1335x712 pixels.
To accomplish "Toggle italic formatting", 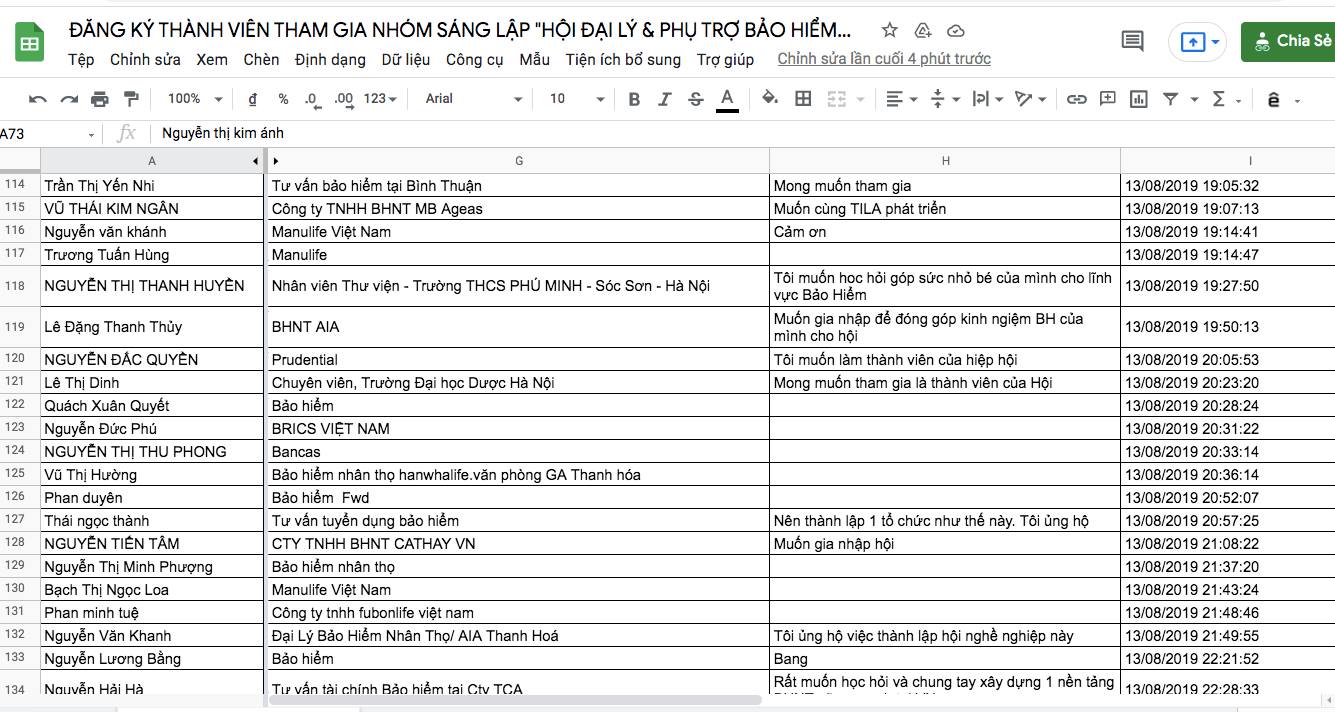I will click(664, 99).
